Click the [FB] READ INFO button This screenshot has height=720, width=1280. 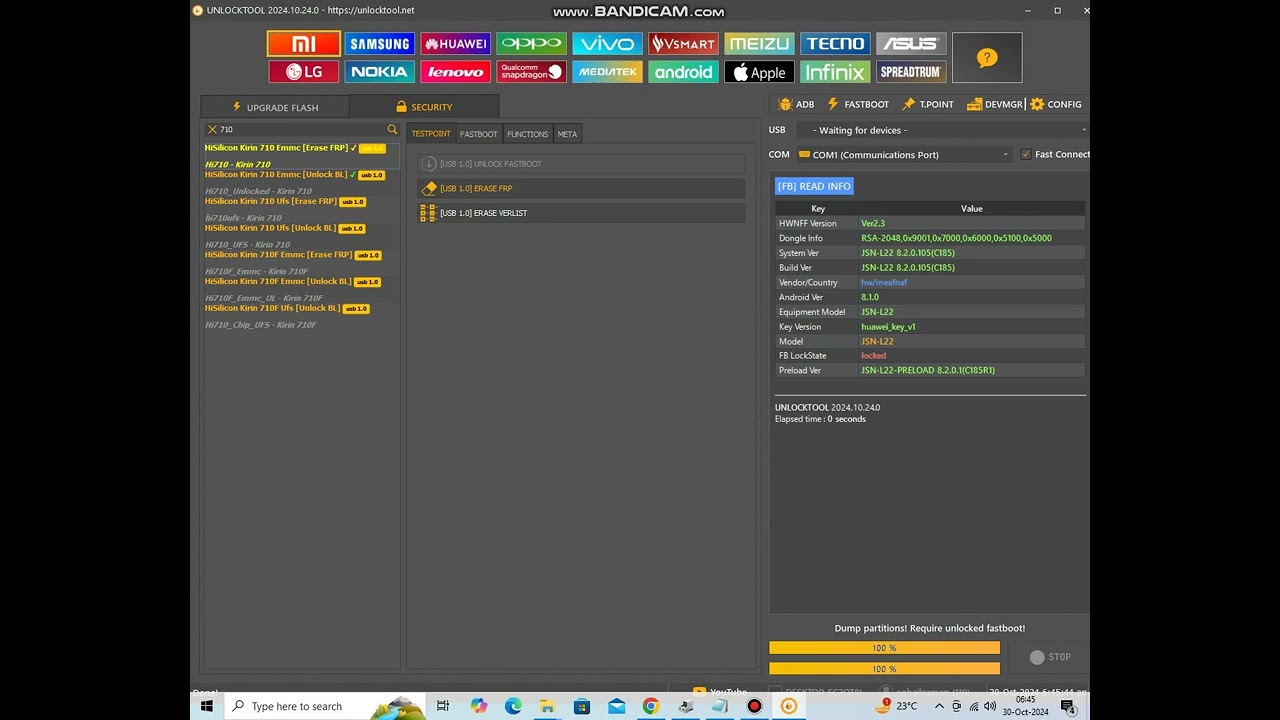point(814,186)
